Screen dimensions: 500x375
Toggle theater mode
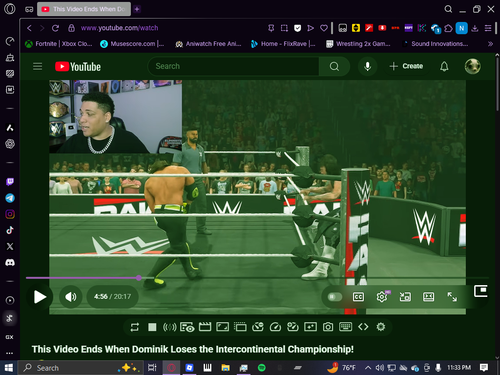click(x=428, y=297)
